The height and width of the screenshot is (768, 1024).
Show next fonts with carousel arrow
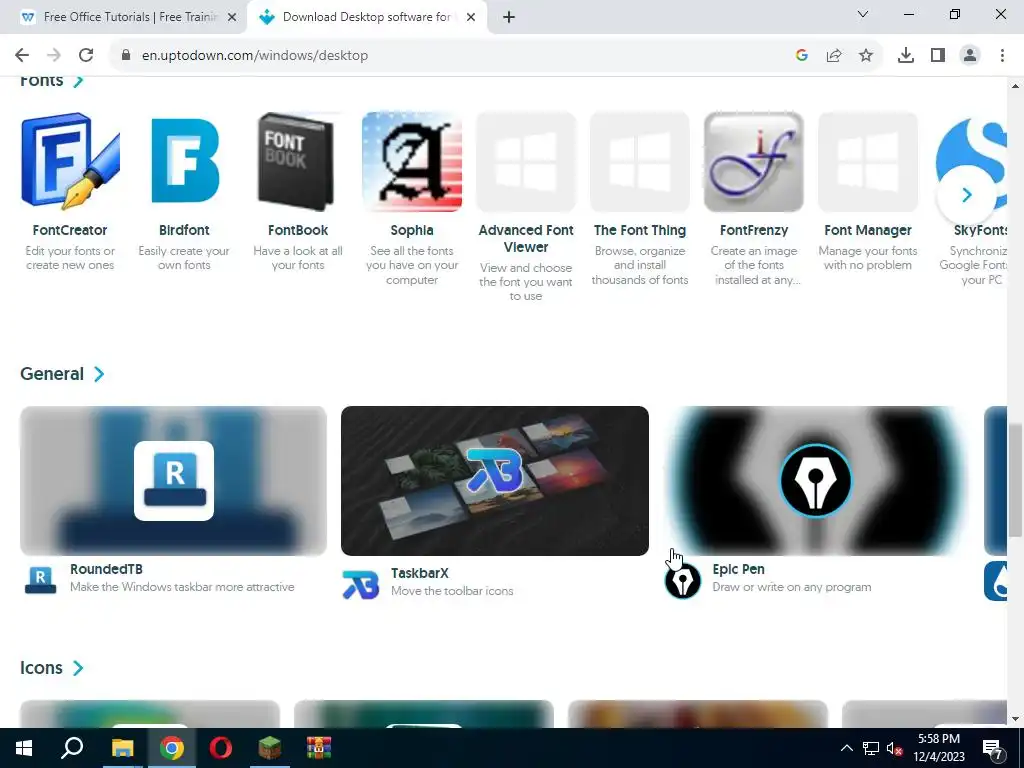pos(967,195)
